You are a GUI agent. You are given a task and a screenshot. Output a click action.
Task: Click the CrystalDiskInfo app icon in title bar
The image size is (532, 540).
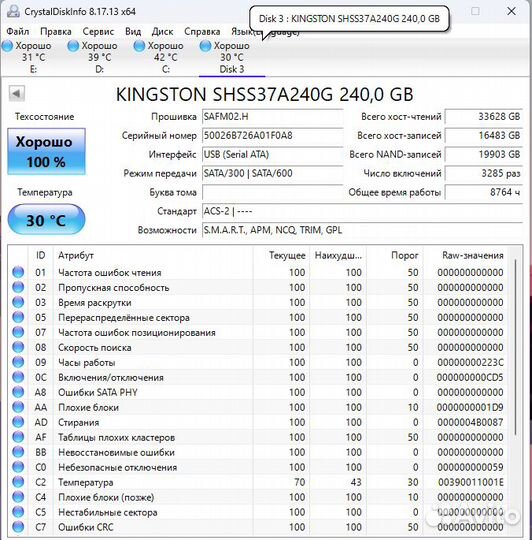[13, 11]
